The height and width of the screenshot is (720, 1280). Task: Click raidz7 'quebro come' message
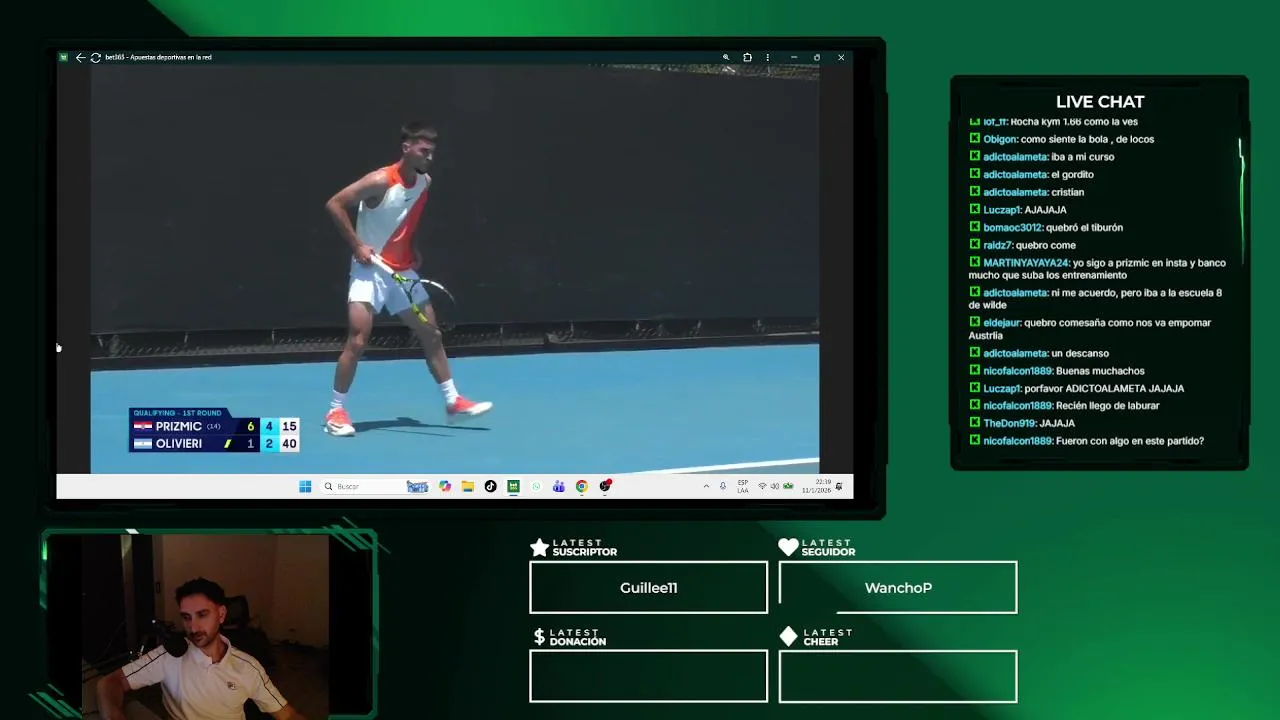pyautogui.click(x=1022, y=245)
